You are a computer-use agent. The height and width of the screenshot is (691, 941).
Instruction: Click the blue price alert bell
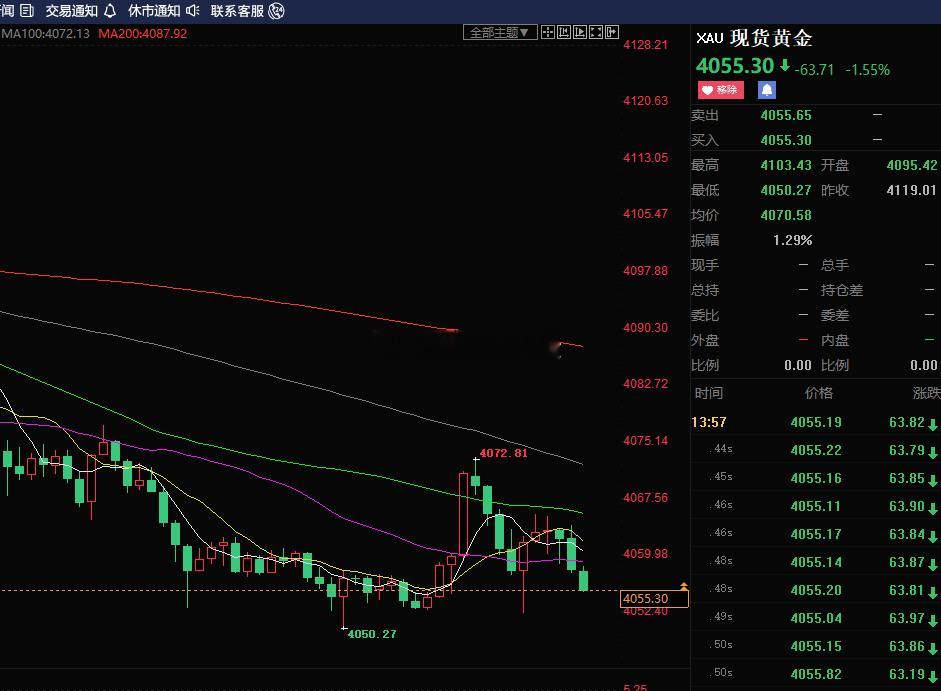pos(767,90)
